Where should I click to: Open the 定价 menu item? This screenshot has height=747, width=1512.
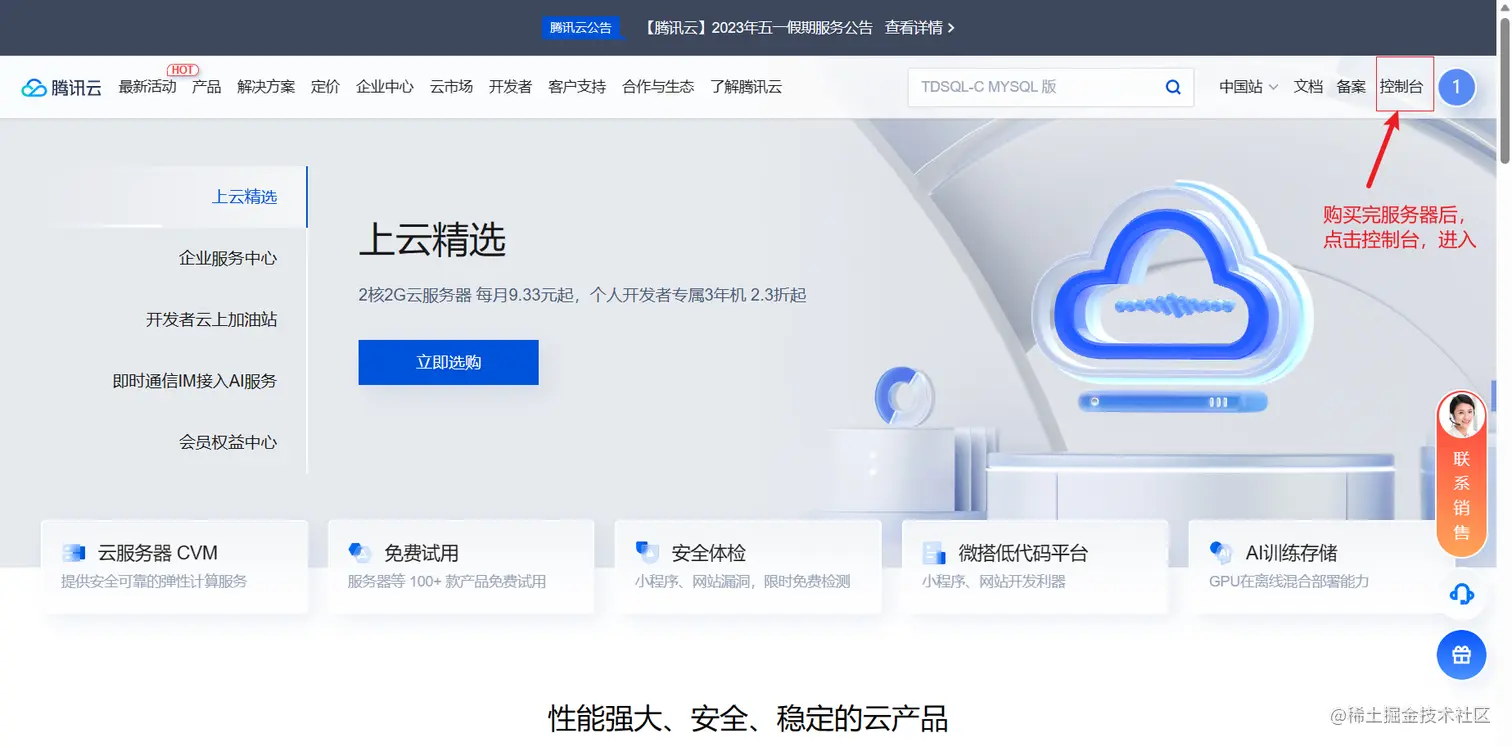point(325,87)
